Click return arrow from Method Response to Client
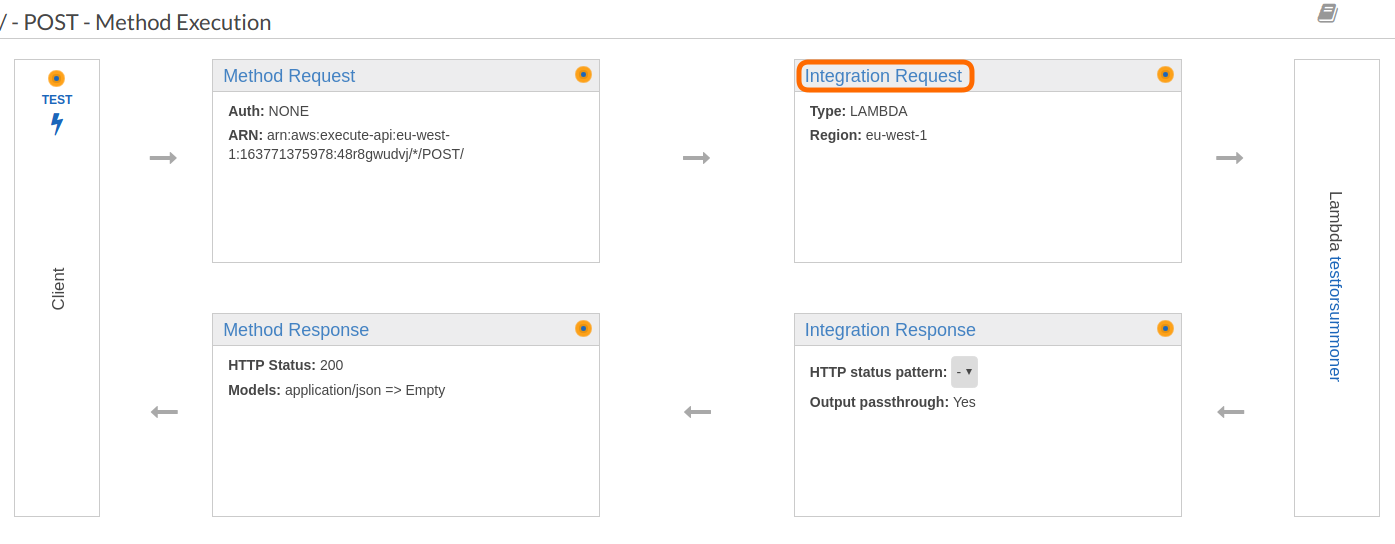 [164, 412]
